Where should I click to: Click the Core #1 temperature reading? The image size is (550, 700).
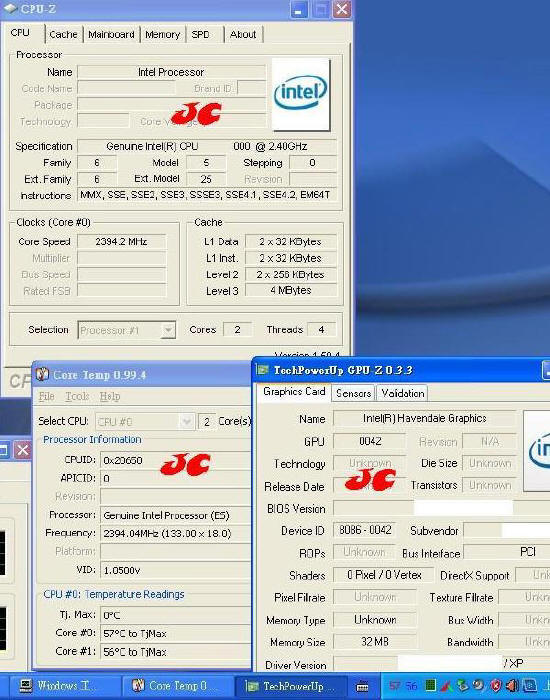point(176,652)
